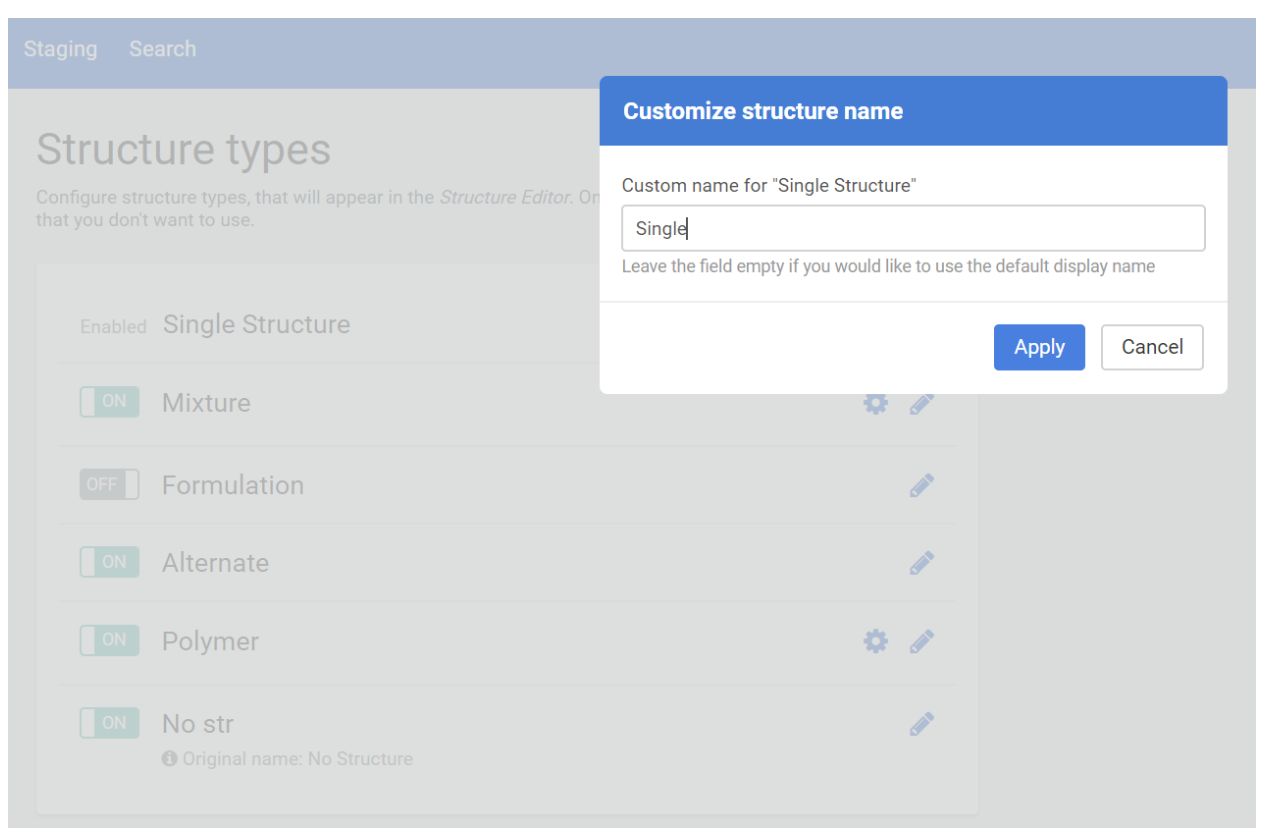Click the pencil icon for No str
Viewport: 1269px width, 836px height.
pos(922,724)
